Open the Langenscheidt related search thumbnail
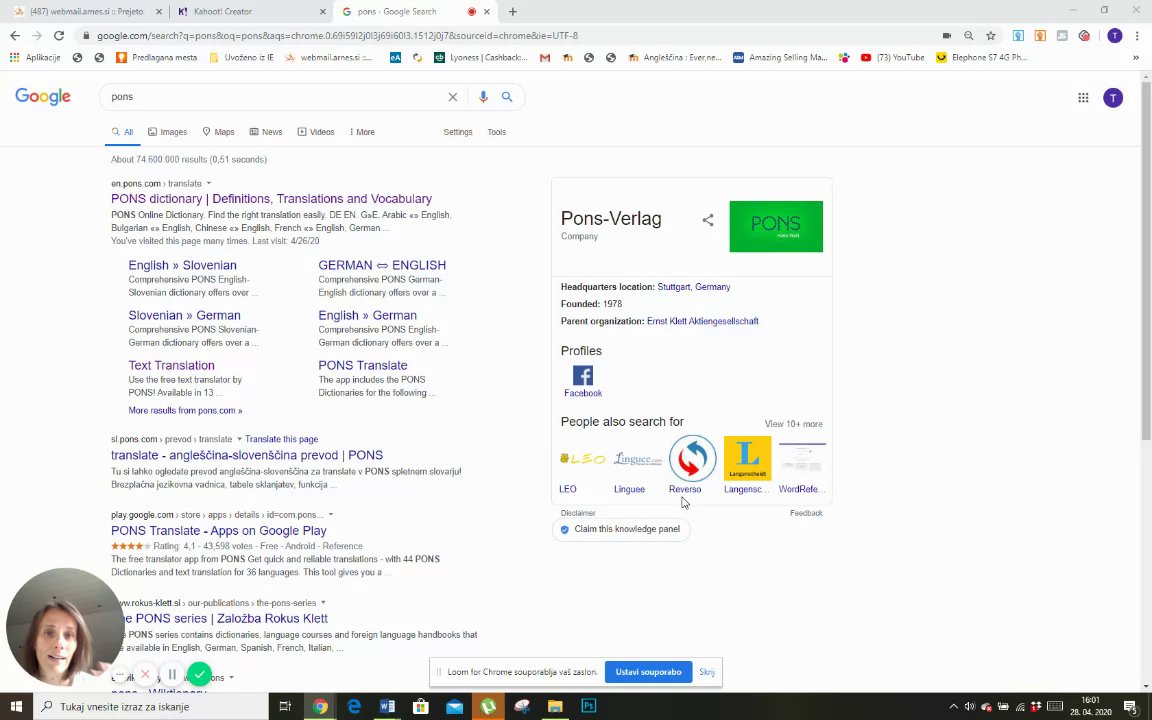 point(747,458)
